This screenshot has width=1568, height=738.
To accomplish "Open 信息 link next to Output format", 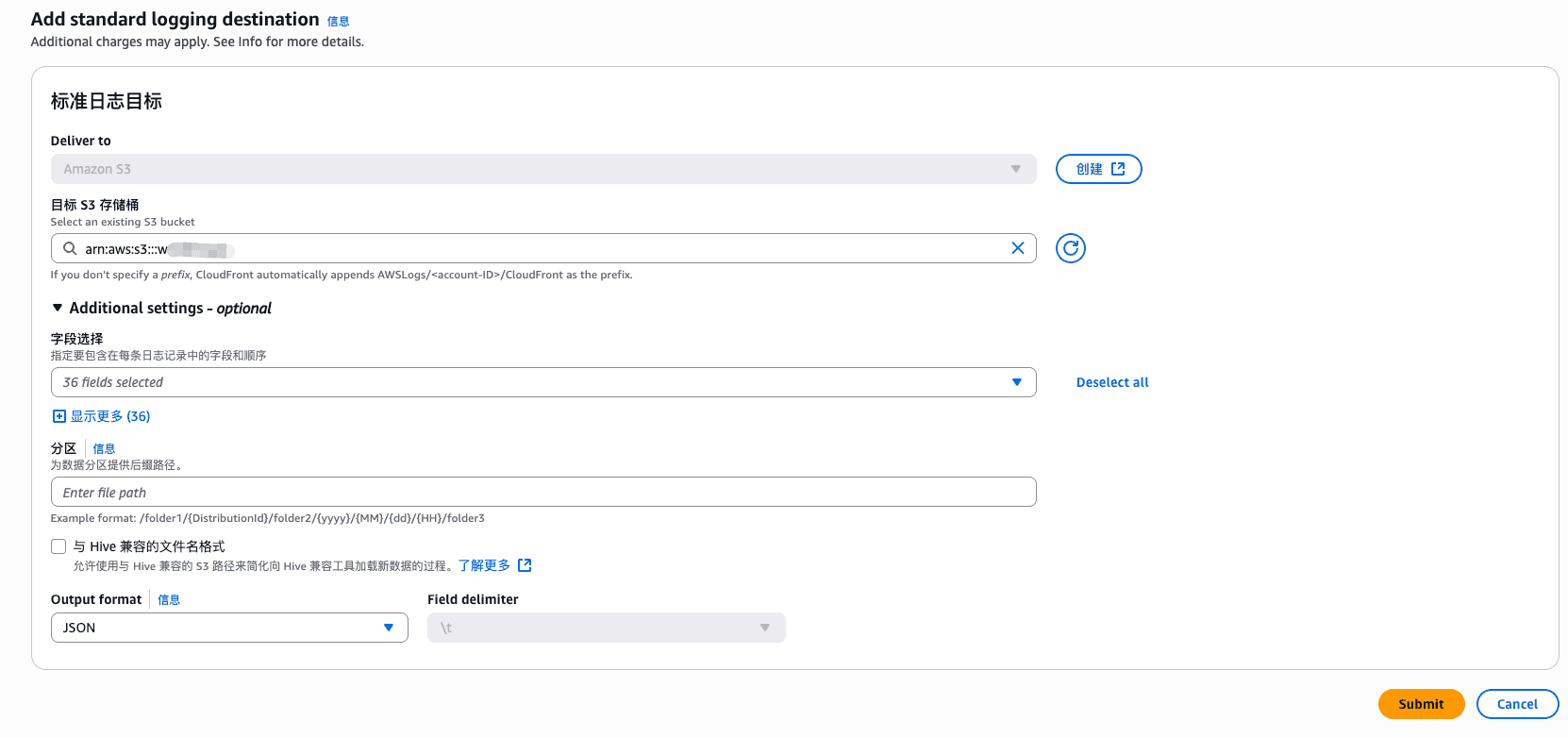I will (169, 600).
